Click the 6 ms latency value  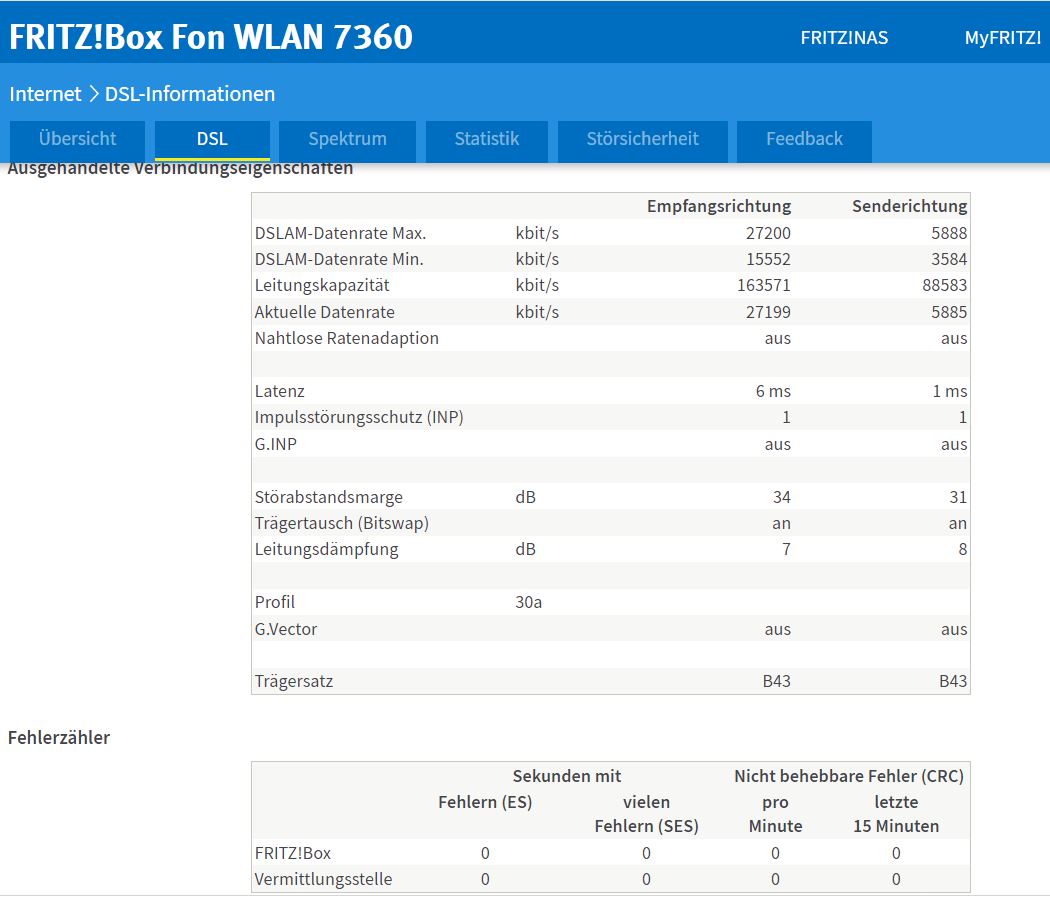point(773,391)
